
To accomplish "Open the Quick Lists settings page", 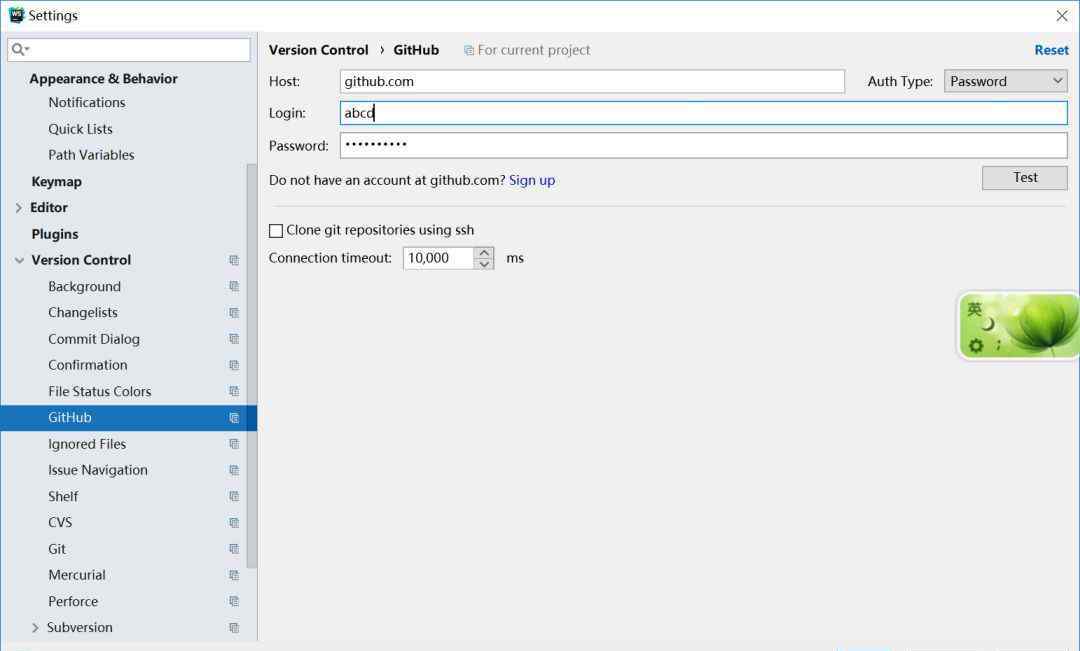I will coord(80,129).
